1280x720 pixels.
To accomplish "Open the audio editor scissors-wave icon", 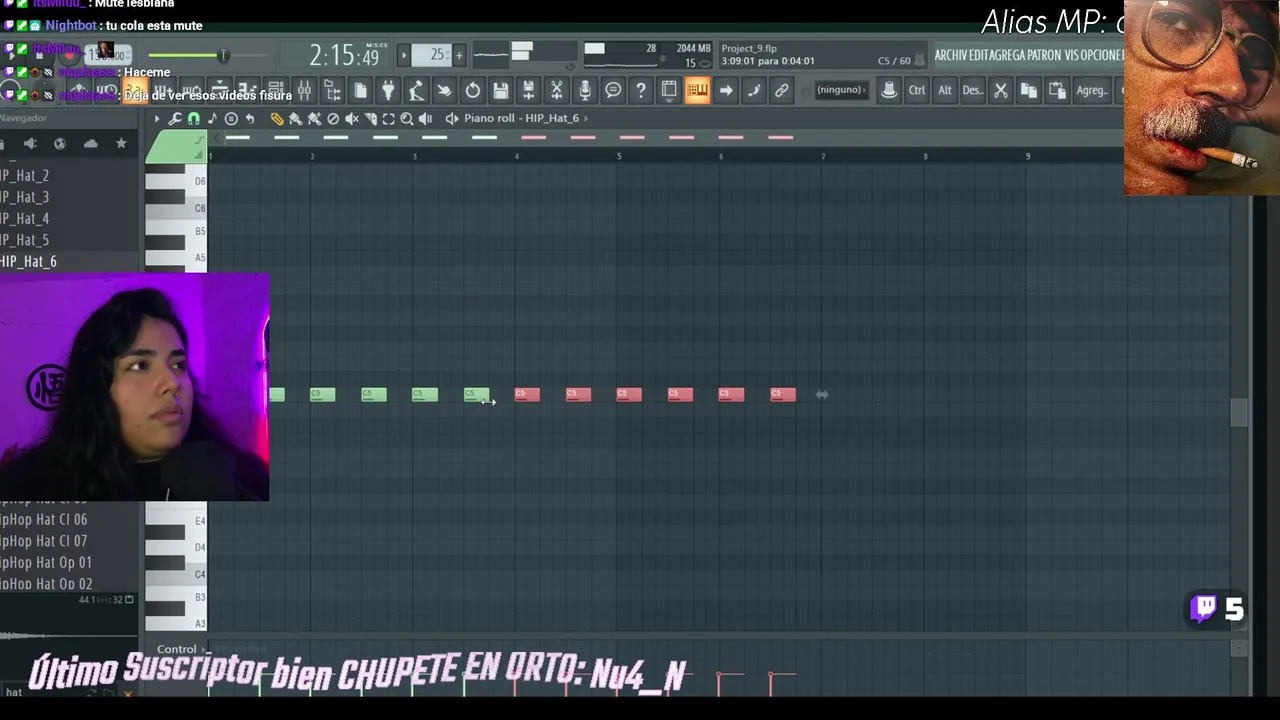I will pos(557,91).
